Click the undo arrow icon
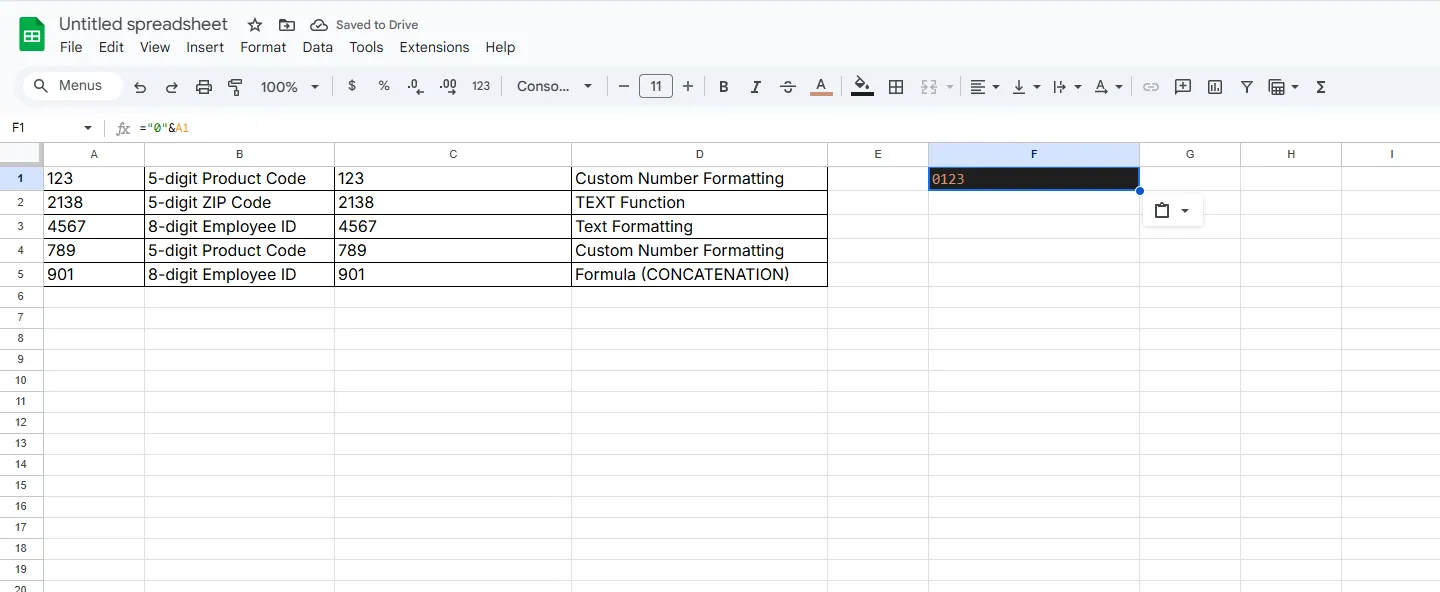Viewport: 1440px width, 592px height. (140, 87)
